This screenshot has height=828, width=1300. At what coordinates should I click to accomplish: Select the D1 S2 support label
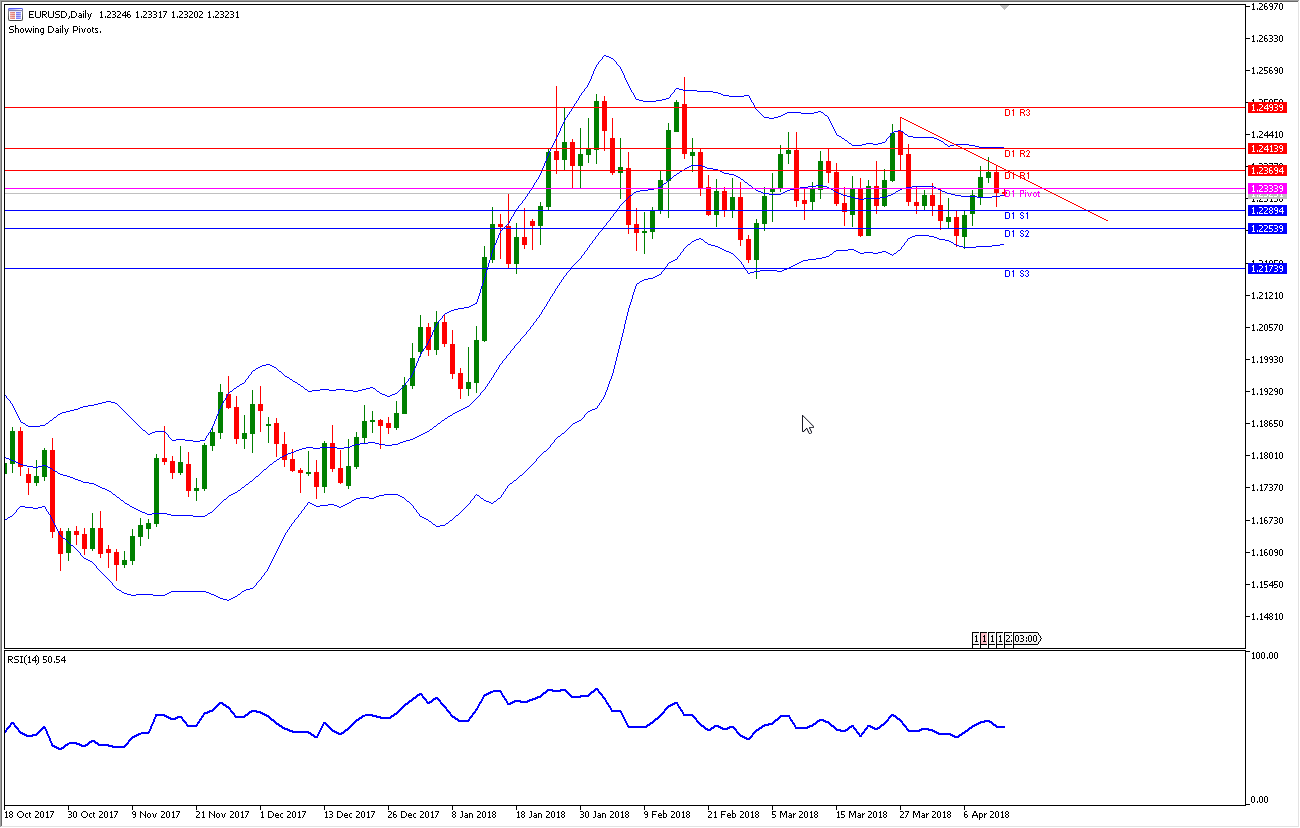[1017, 234]
